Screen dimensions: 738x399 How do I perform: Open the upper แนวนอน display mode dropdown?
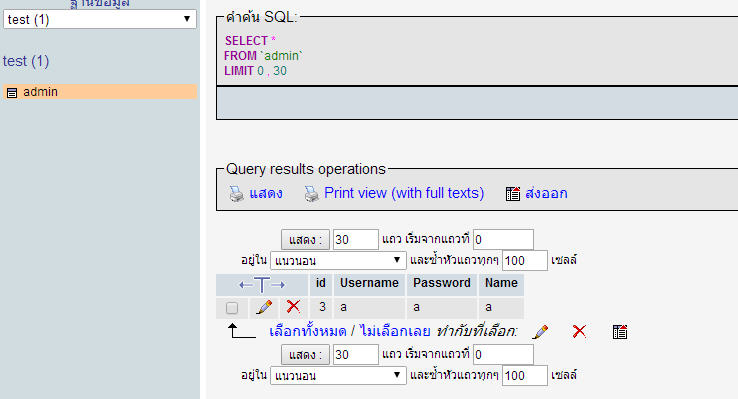(338, 260)
